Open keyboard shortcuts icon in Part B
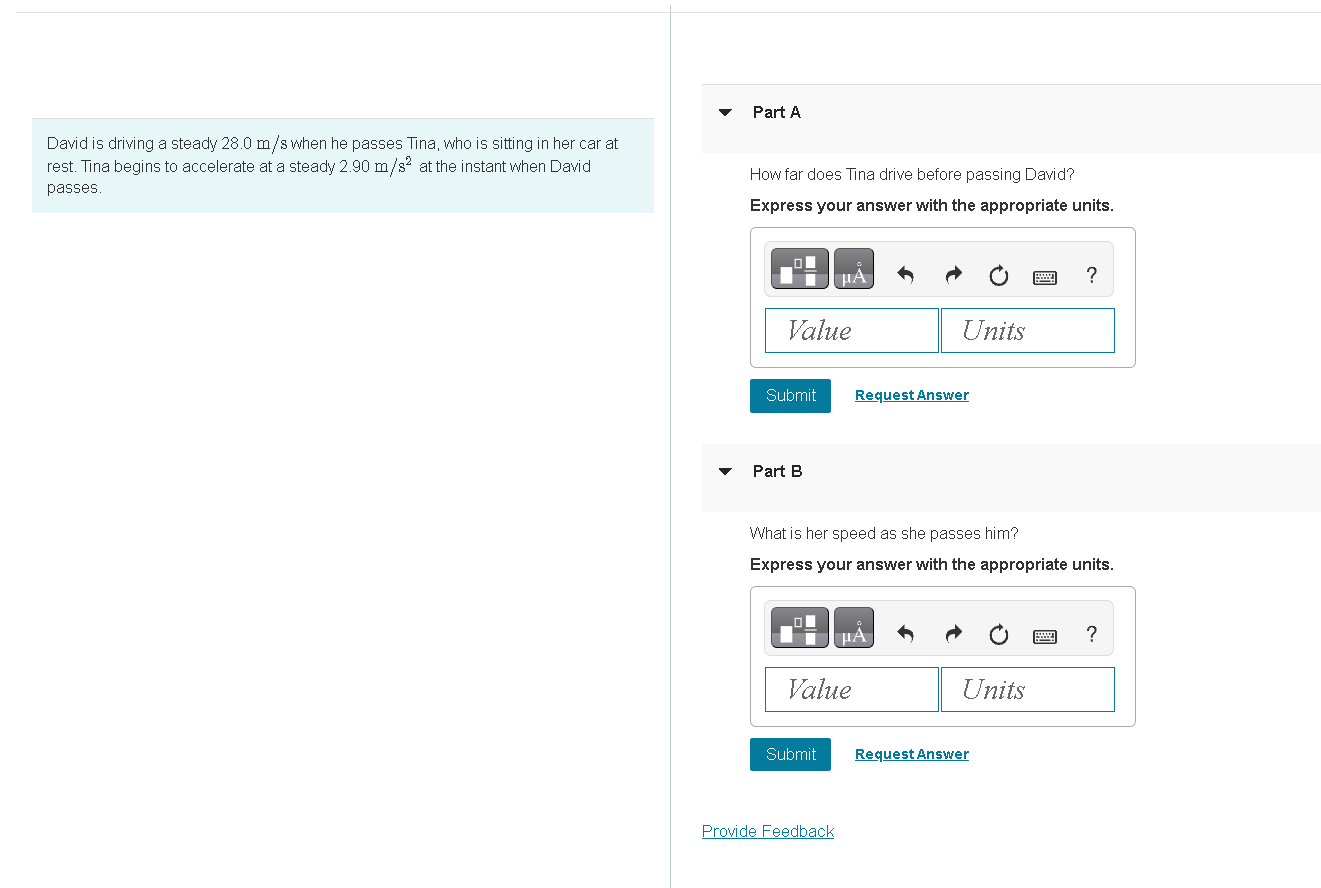The width and height of the screenshot is (1321, 888). [x=1045, y=636]
